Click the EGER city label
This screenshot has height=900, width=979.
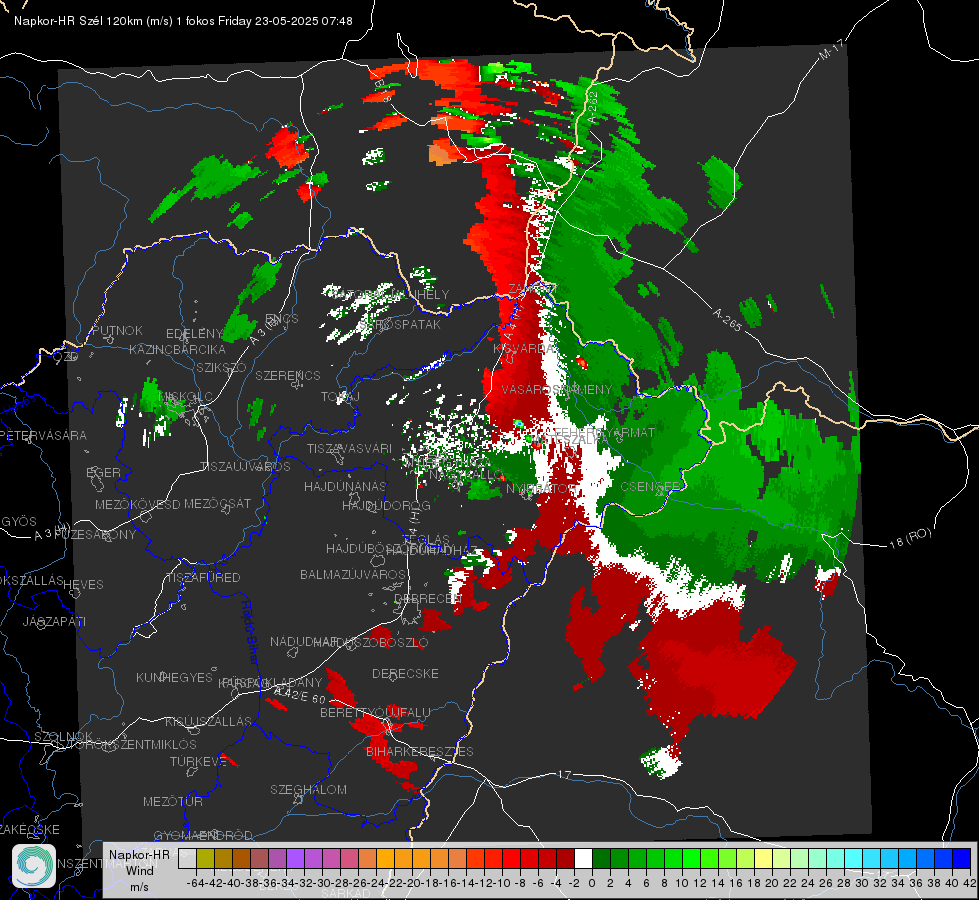(x=103, y=472)
